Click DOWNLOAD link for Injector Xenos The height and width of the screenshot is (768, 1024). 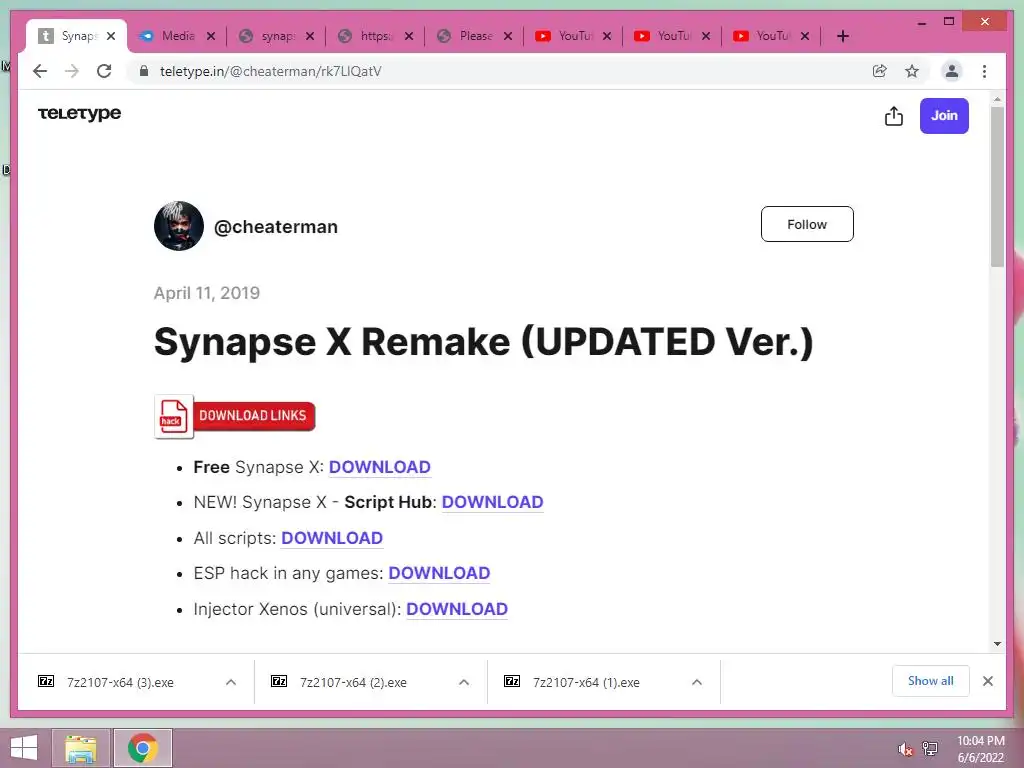(x=456, y=609)
